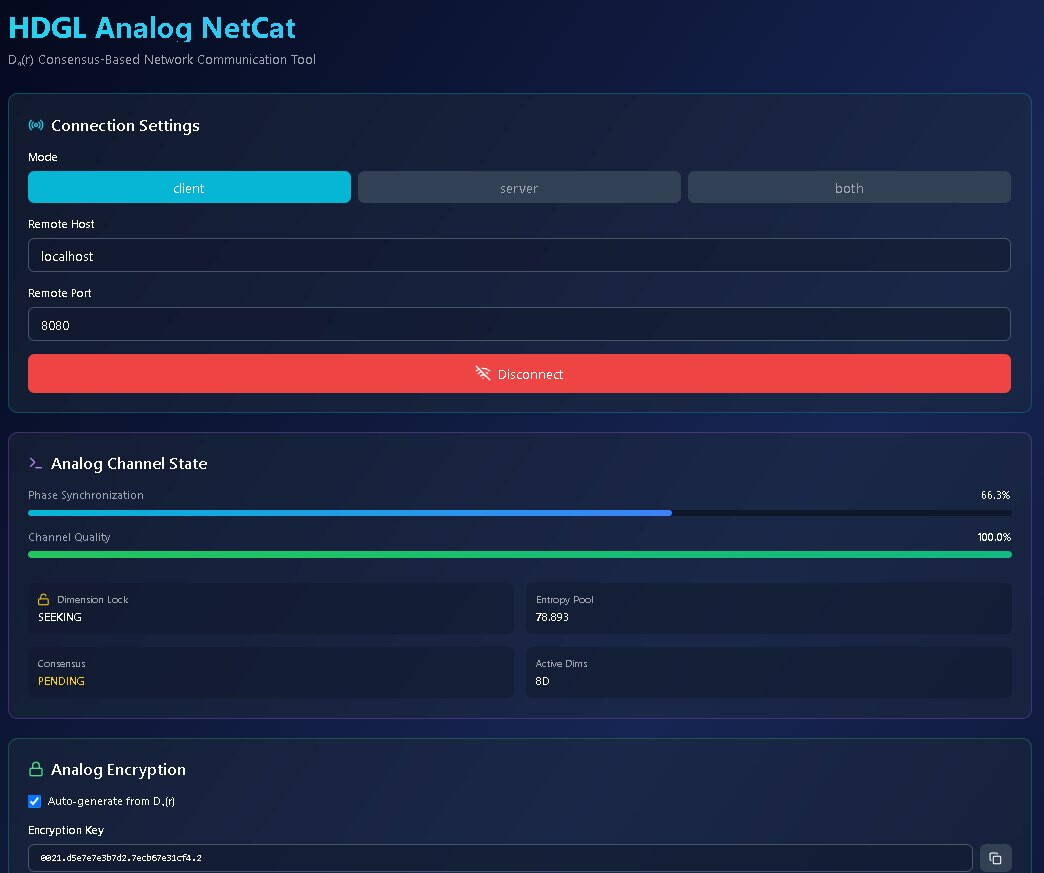This screenshot has height=873, width=1044.
Task: Click the Dimension Lock padlock icon
Action: (x=43, y=599)
